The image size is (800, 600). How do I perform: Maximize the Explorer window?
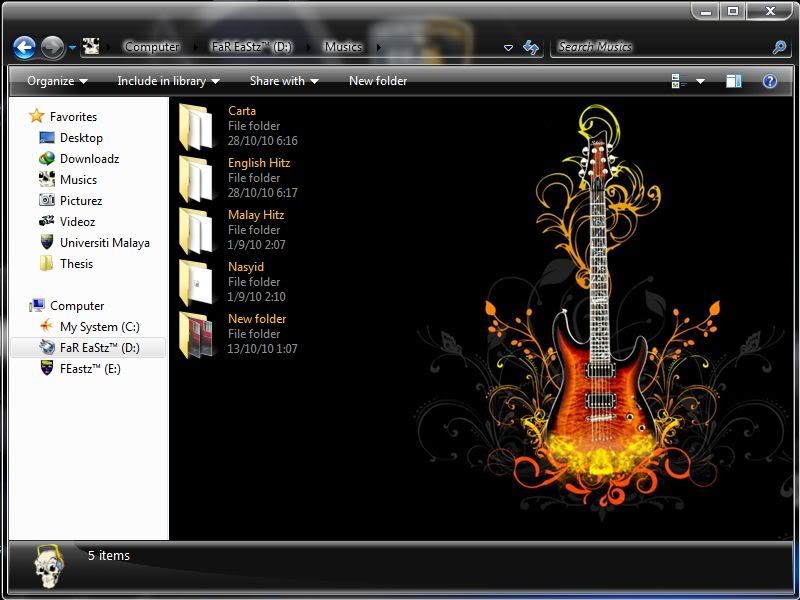pyautogui.click(x=733, y=10)
